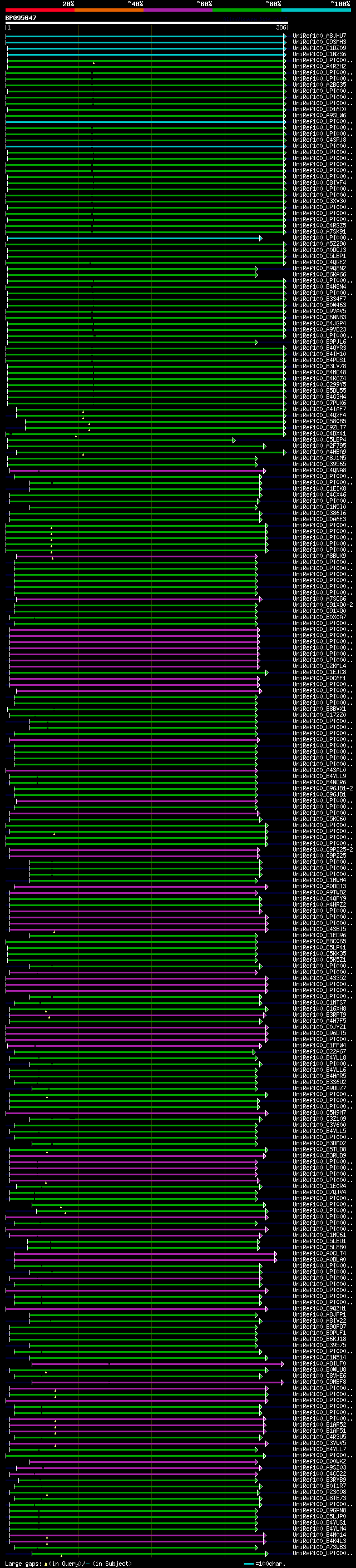Select hit label UniRef100_D0A6E3
Viewport: 356px width, 1568px height.
(319, 519)
